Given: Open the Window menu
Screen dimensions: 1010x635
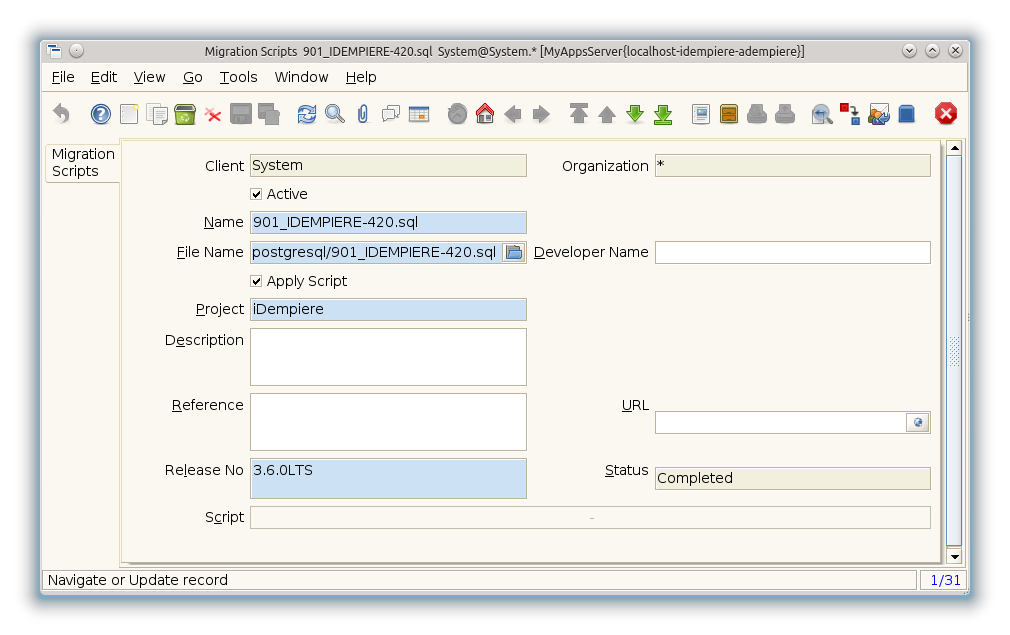Looking at the screenshot, I should tap(301, 77).
